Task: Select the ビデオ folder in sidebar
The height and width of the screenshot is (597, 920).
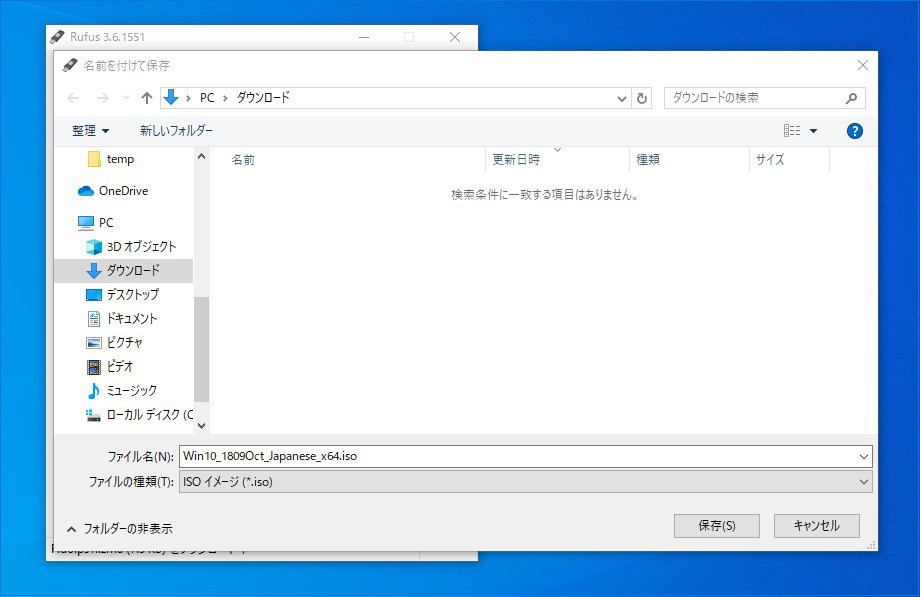Action: point(119,367)
